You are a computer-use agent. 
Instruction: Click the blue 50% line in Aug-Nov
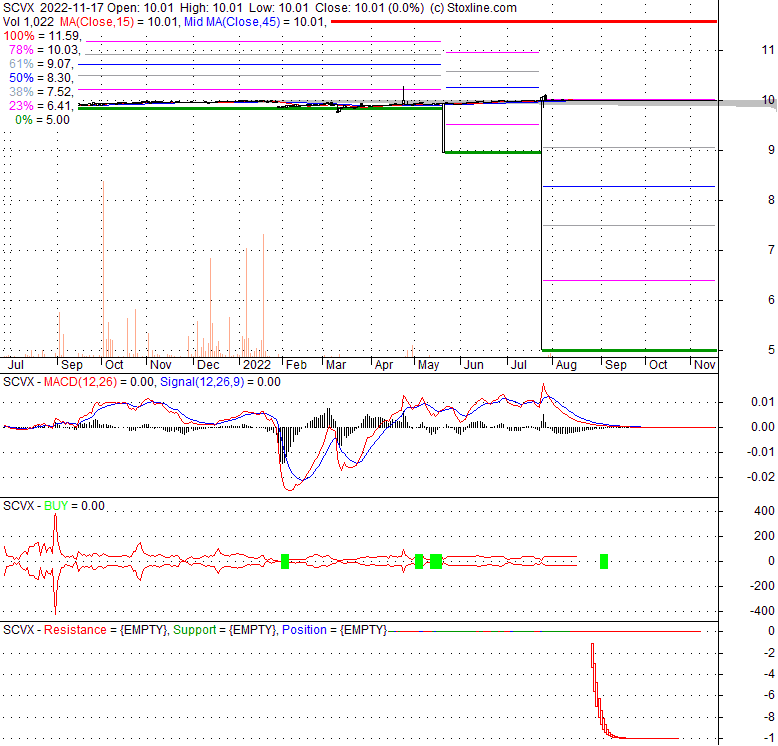(x=629, y=186)
